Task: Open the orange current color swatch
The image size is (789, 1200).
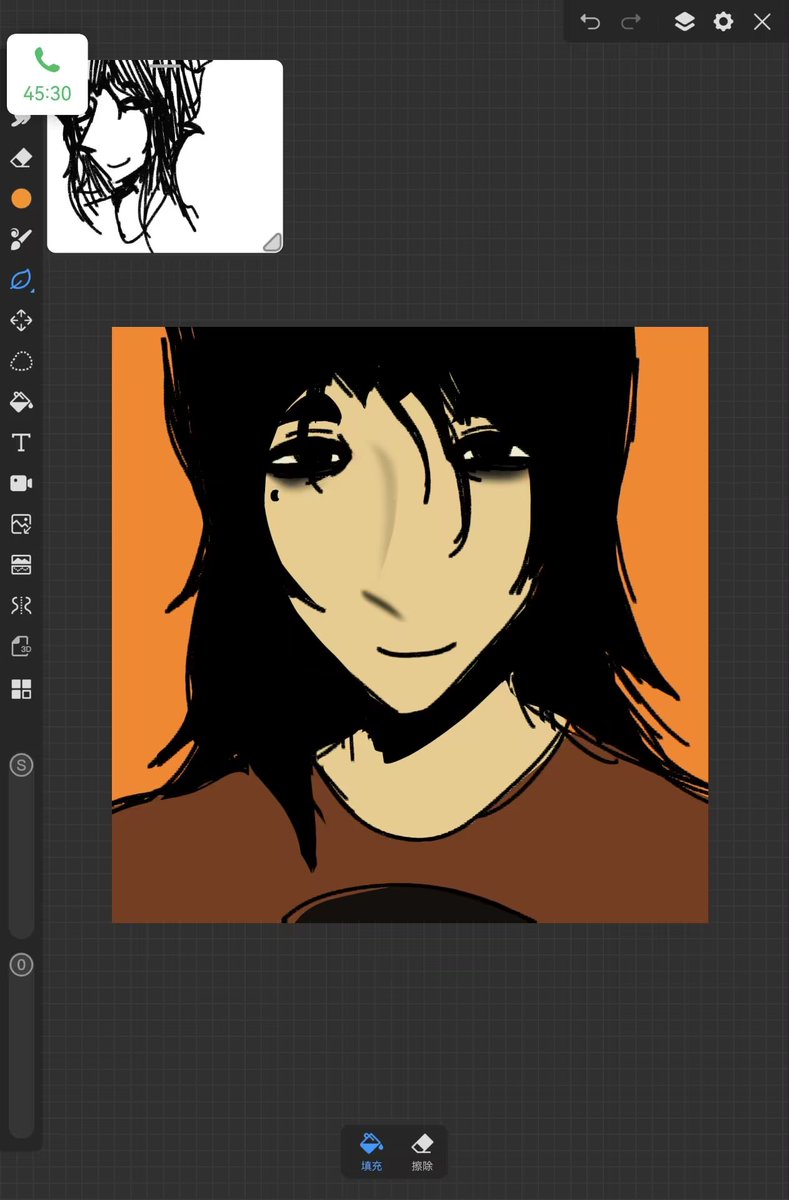Action: pos(21,199)
